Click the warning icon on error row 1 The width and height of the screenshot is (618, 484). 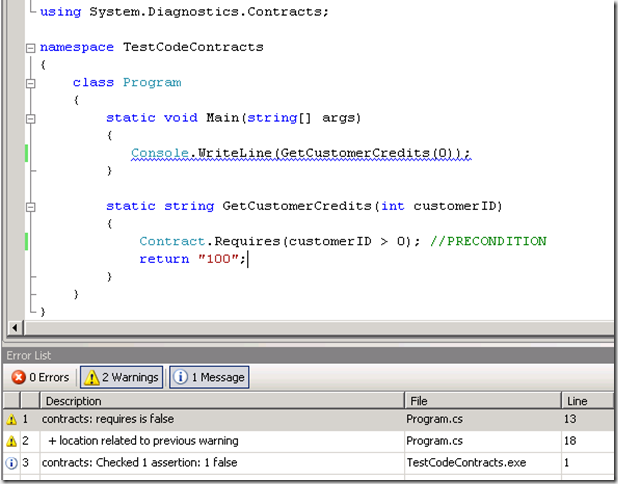click(10, 420)
